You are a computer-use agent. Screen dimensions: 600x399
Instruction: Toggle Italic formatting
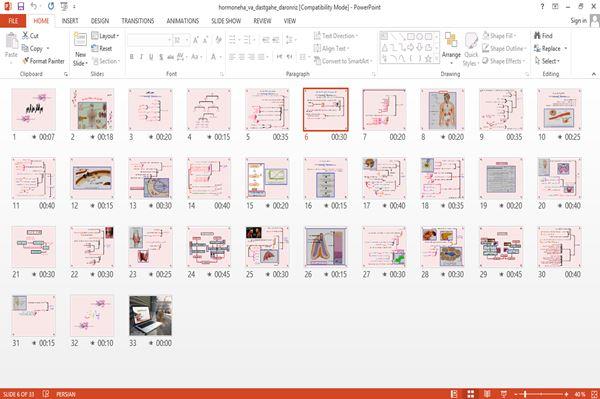(141, 57)
